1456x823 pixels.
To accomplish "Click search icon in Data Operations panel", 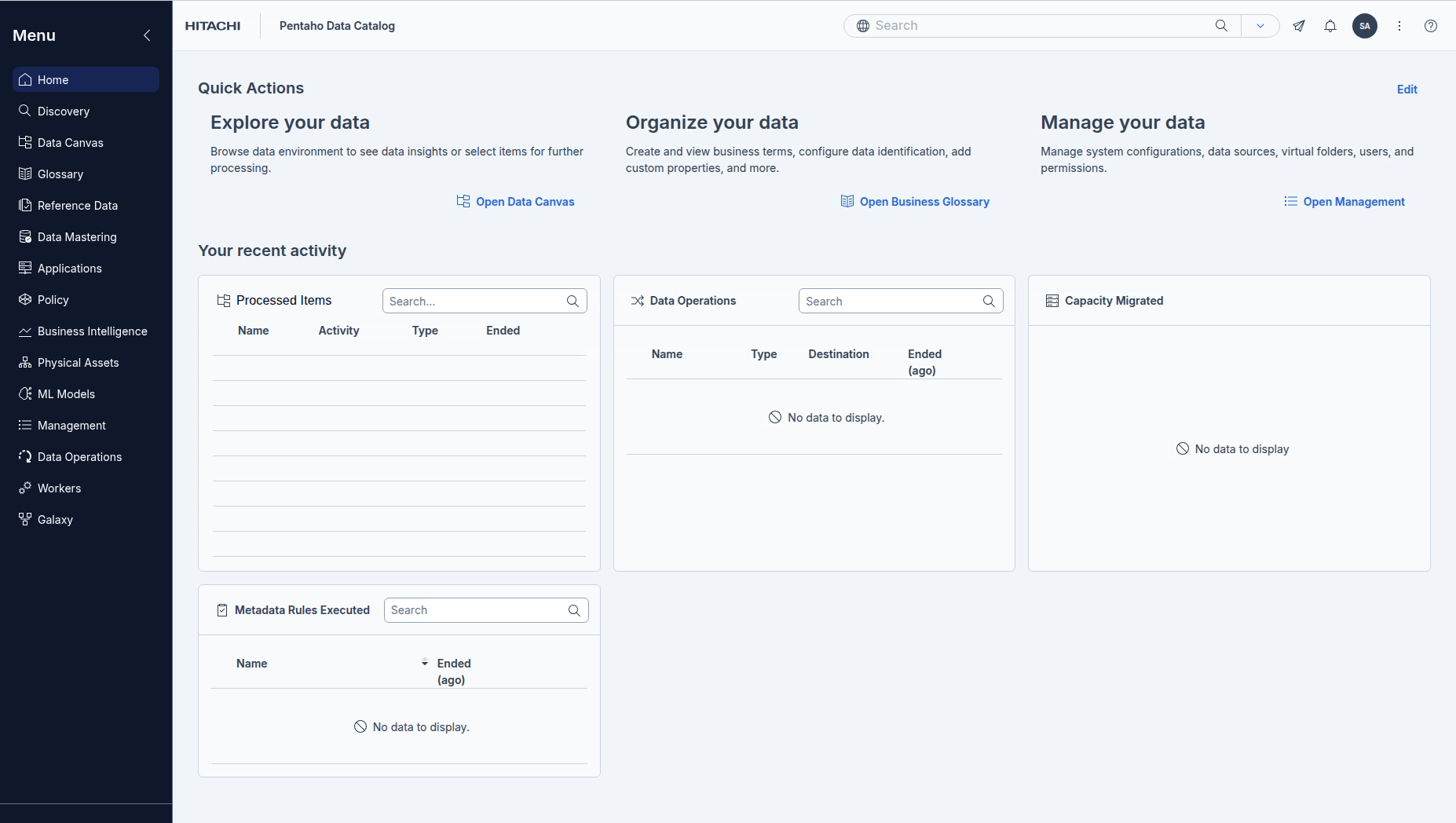I will tap(989, 301).
